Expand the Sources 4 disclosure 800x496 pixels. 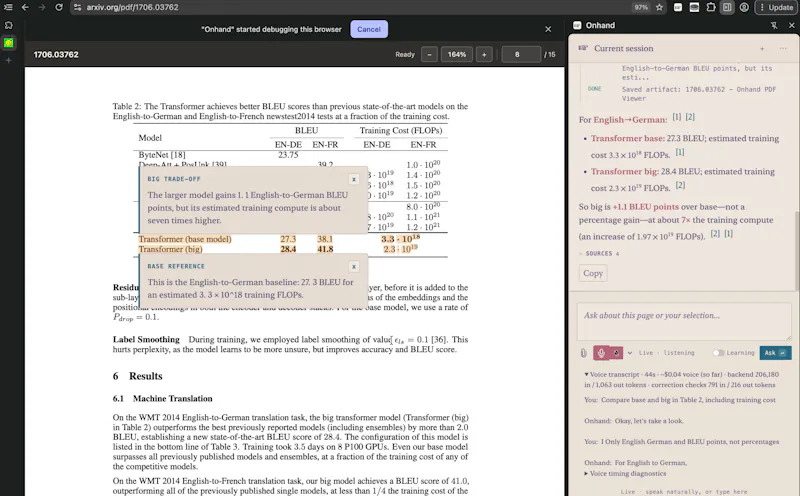[x=599, y=254]
